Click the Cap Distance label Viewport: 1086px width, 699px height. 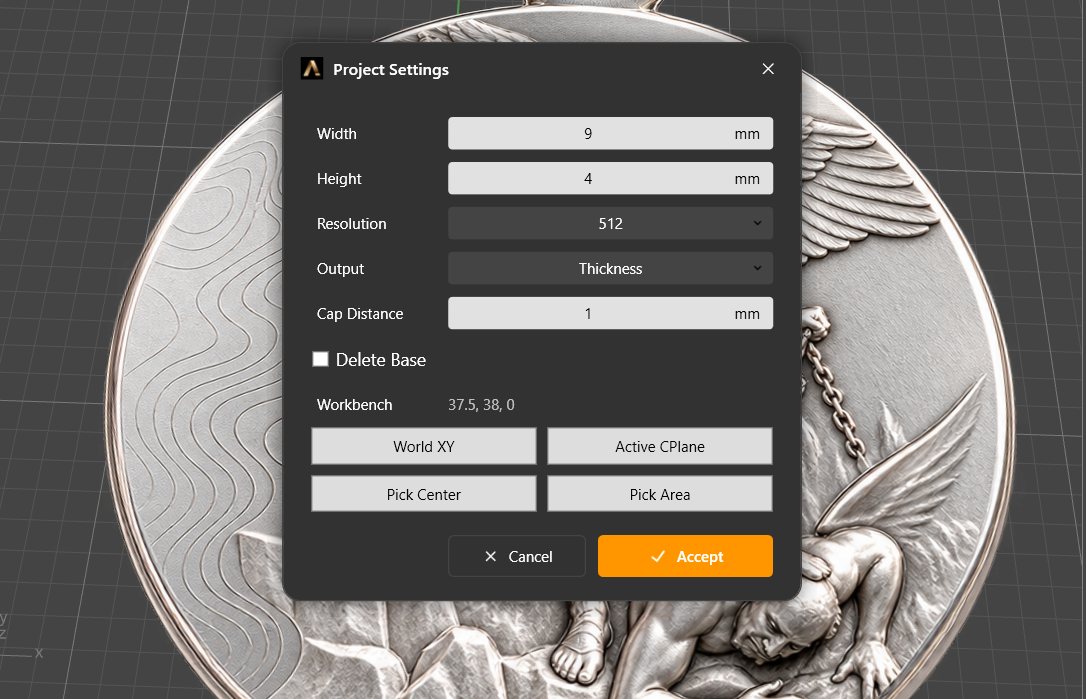[360, 314]
